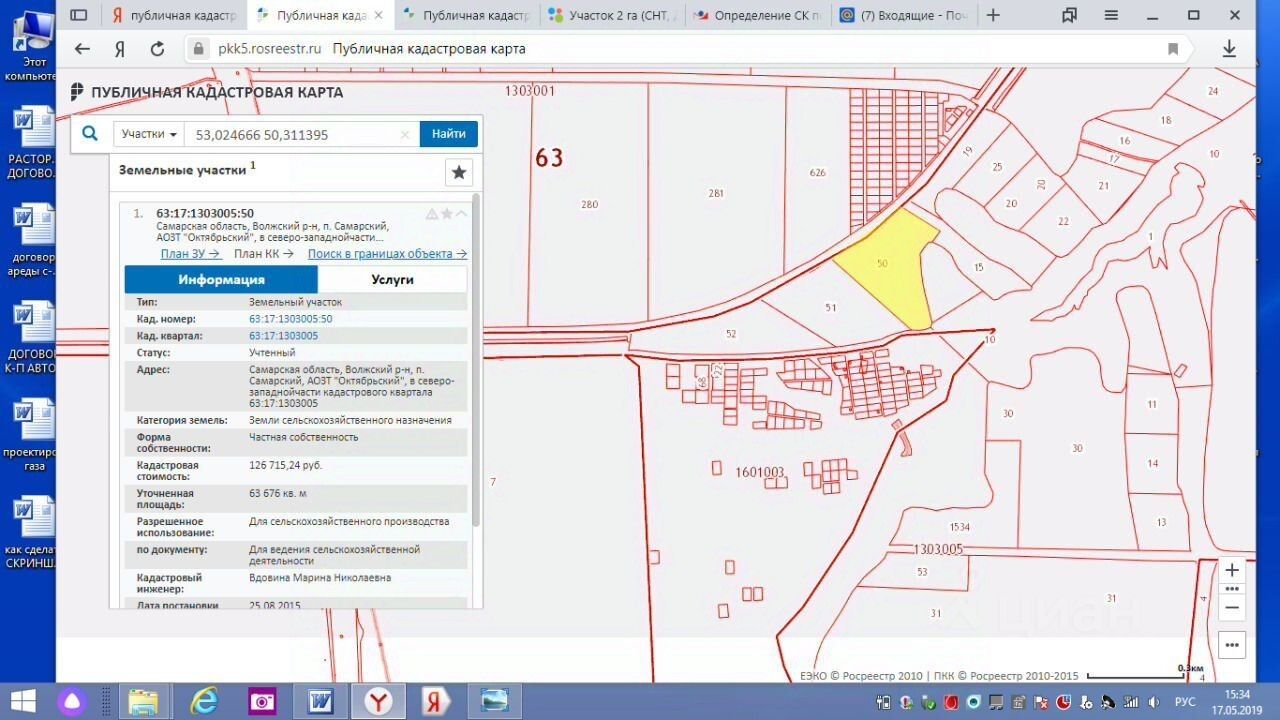This screenshot has width=1280, height=720.
Task: Zoom out the map with minus button
Action: pyautogui.click(x=1232, y=607)
